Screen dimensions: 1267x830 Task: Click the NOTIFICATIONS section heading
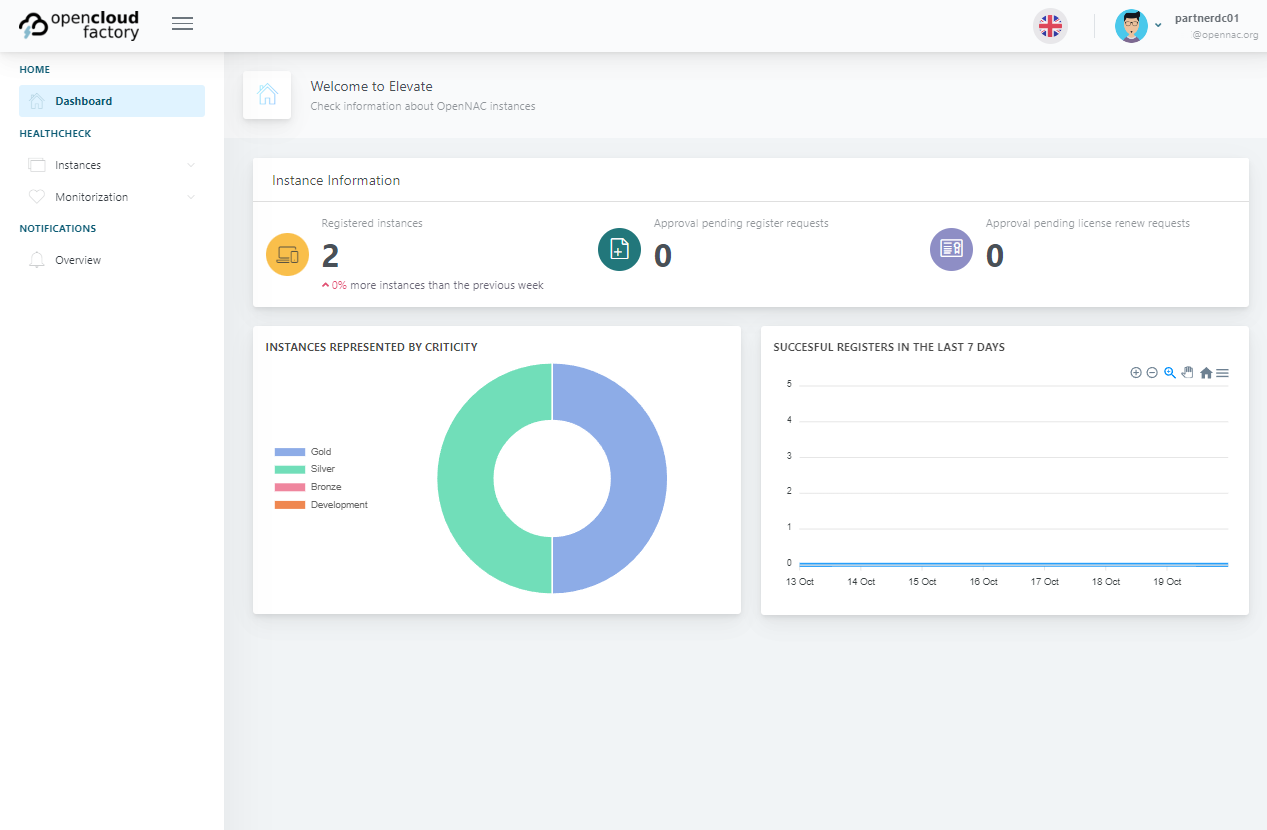point(58,228)
